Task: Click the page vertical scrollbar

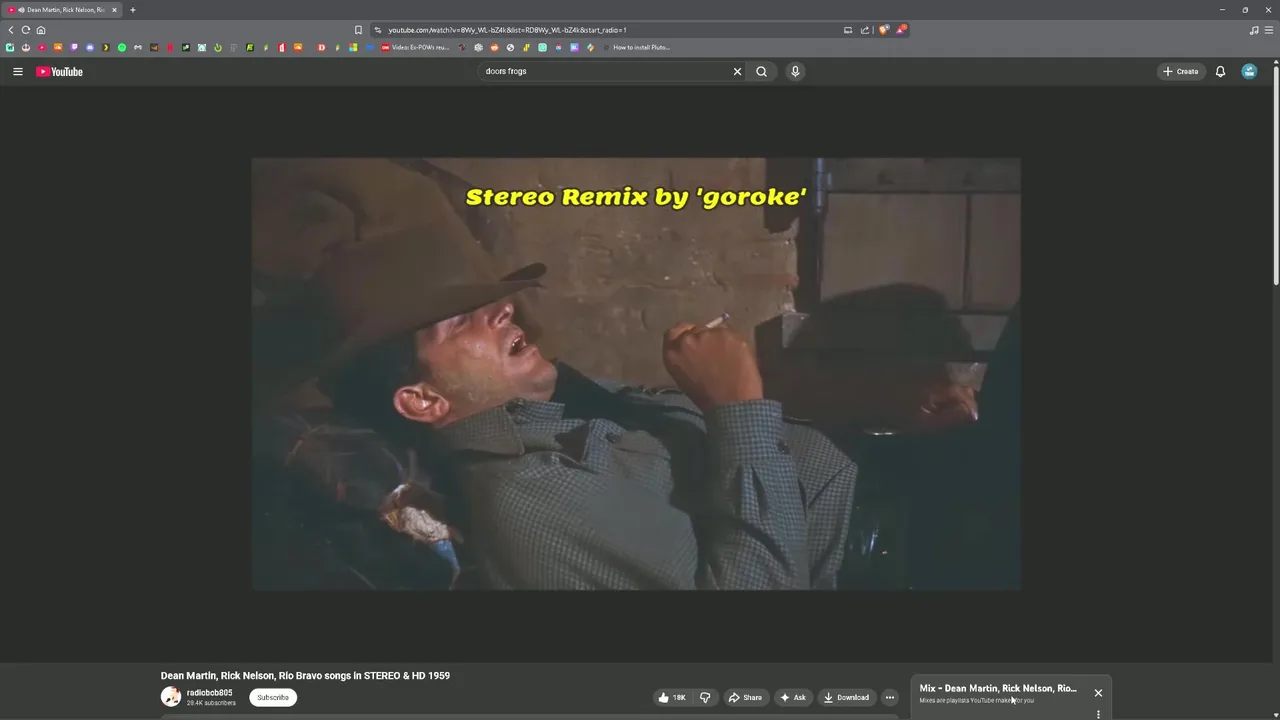Action: tap(1275, 175)
